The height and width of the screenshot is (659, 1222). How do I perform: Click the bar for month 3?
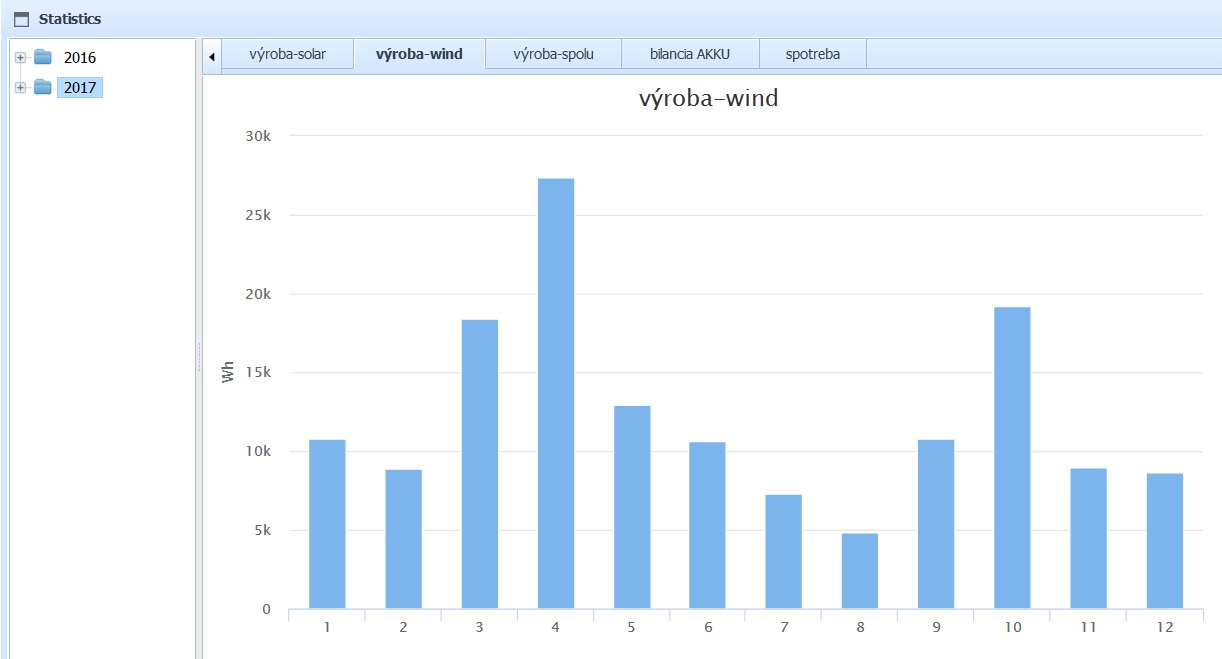point(479,464)
